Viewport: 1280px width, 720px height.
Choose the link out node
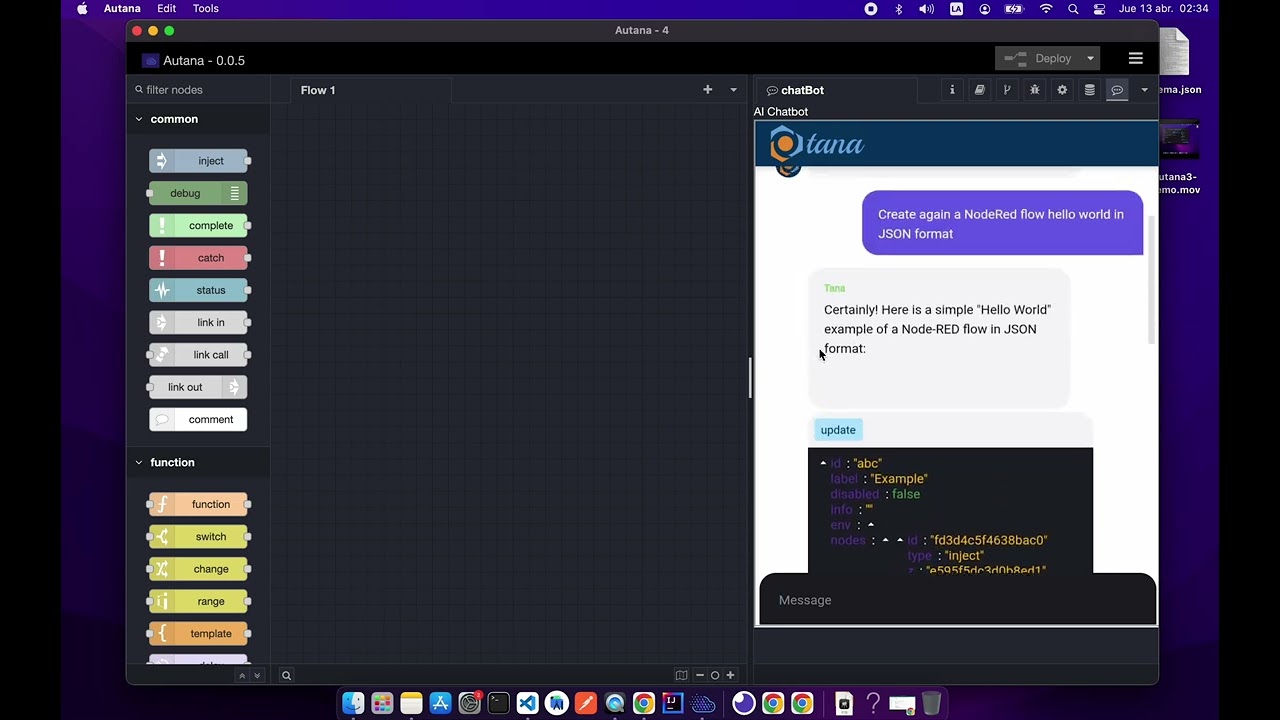198,387
